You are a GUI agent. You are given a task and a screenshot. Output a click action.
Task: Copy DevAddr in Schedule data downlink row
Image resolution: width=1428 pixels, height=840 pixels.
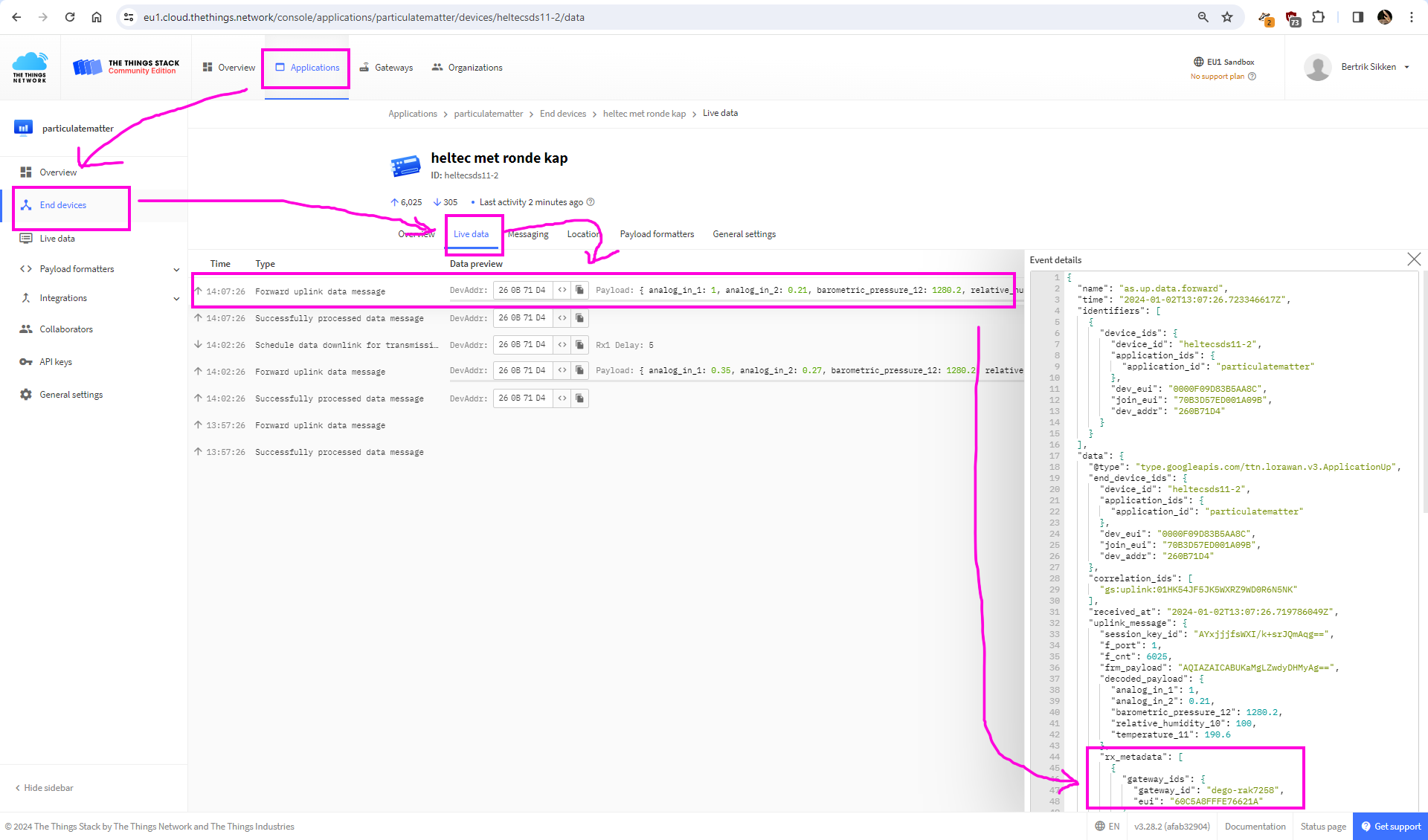(579, 345)
